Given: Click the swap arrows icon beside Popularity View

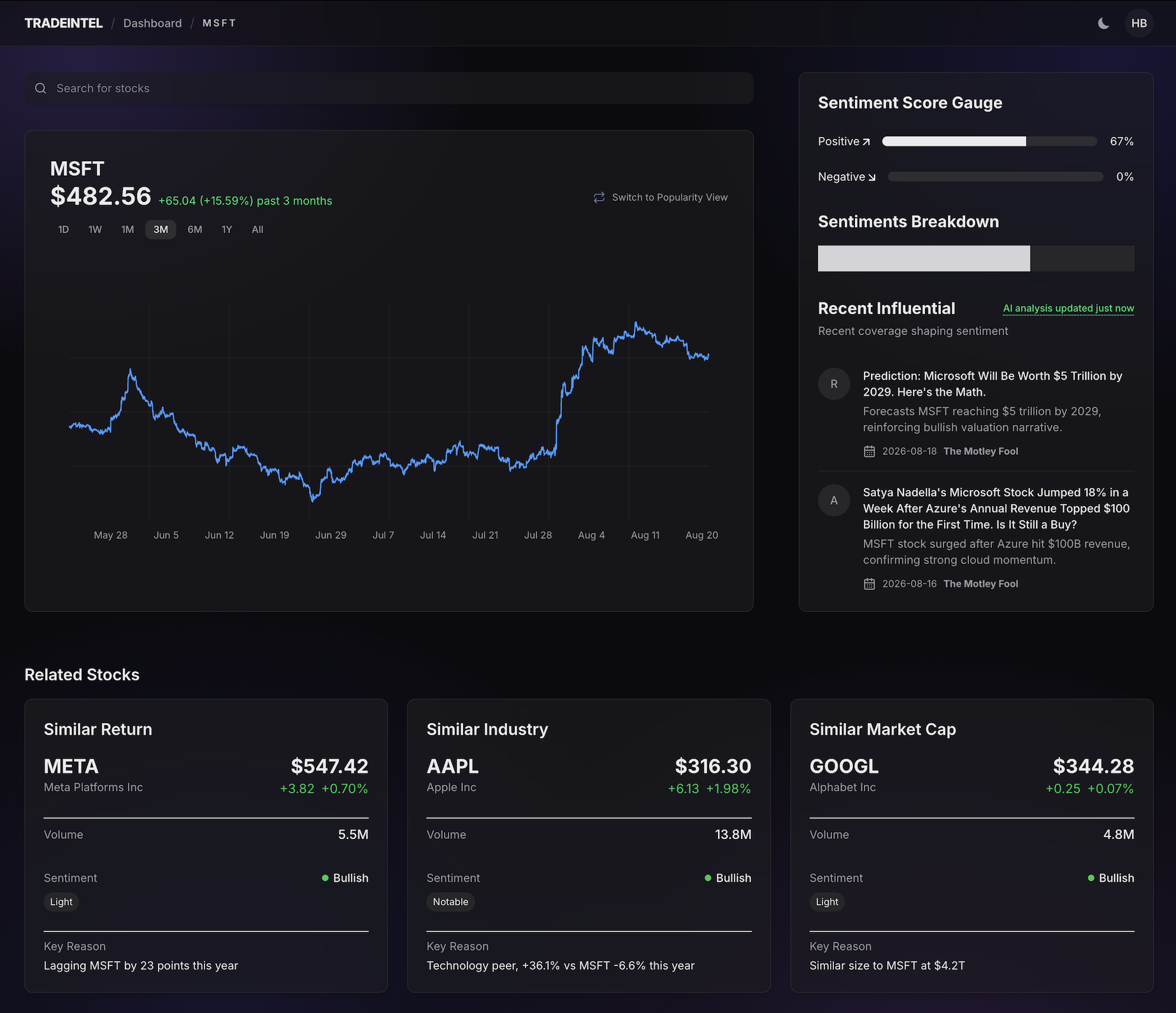Looking at the screenshot, I should 599,198.
